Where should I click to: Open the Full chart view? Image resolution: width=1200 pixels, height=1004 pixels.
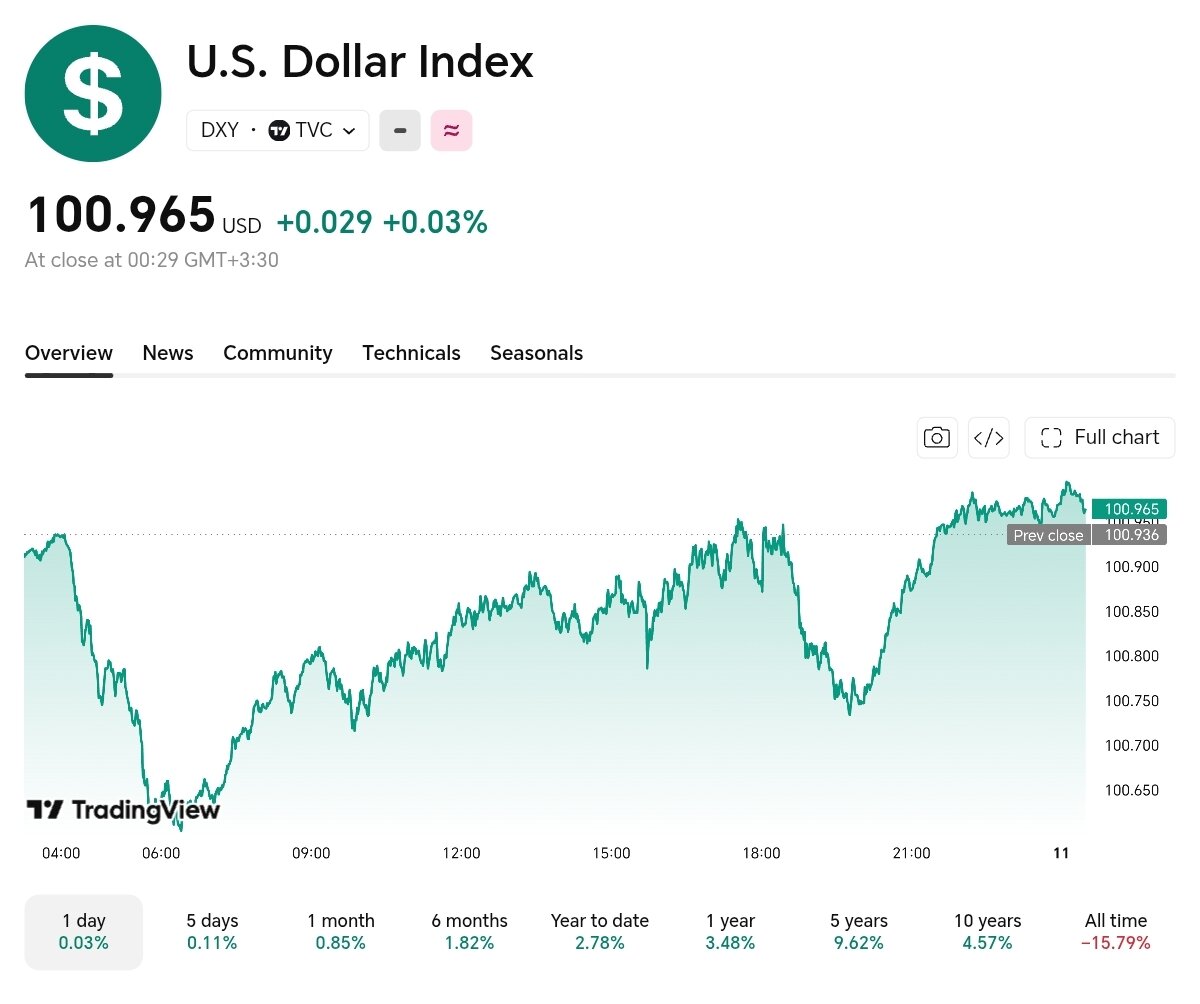click(1100, 438)
